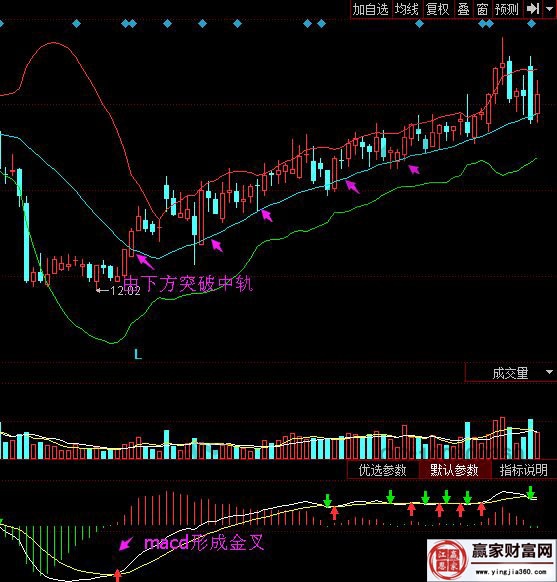Click the red MACD golden-cross arrow at bottom
Screen dimensions: 557x582
(x=117, y=575)
